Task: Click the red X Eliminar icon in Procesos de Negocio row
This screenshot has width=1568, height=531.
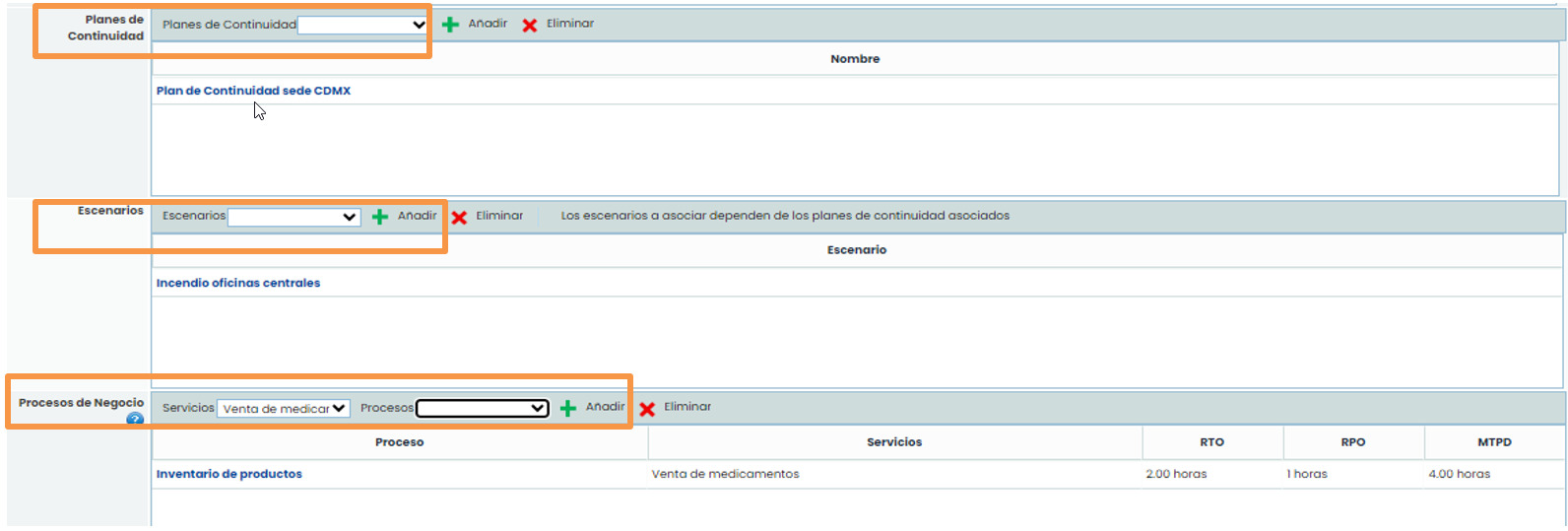Action: coord(647,408)
